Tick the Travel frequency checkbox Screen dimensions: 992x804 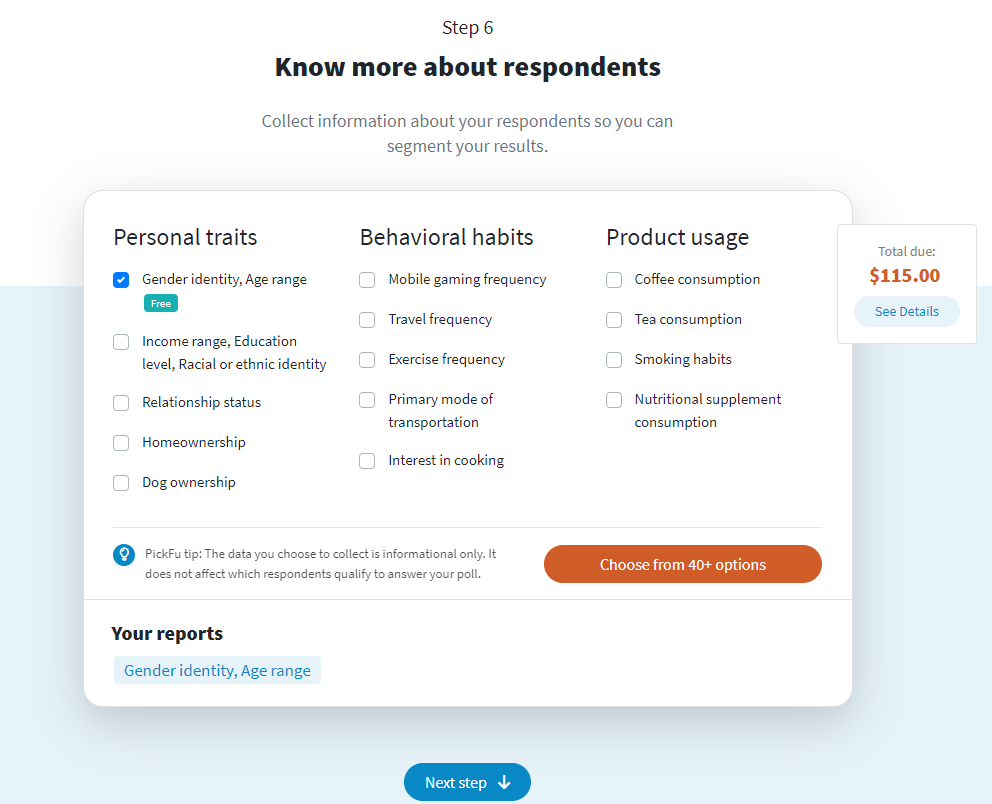(x=367, y=320)
